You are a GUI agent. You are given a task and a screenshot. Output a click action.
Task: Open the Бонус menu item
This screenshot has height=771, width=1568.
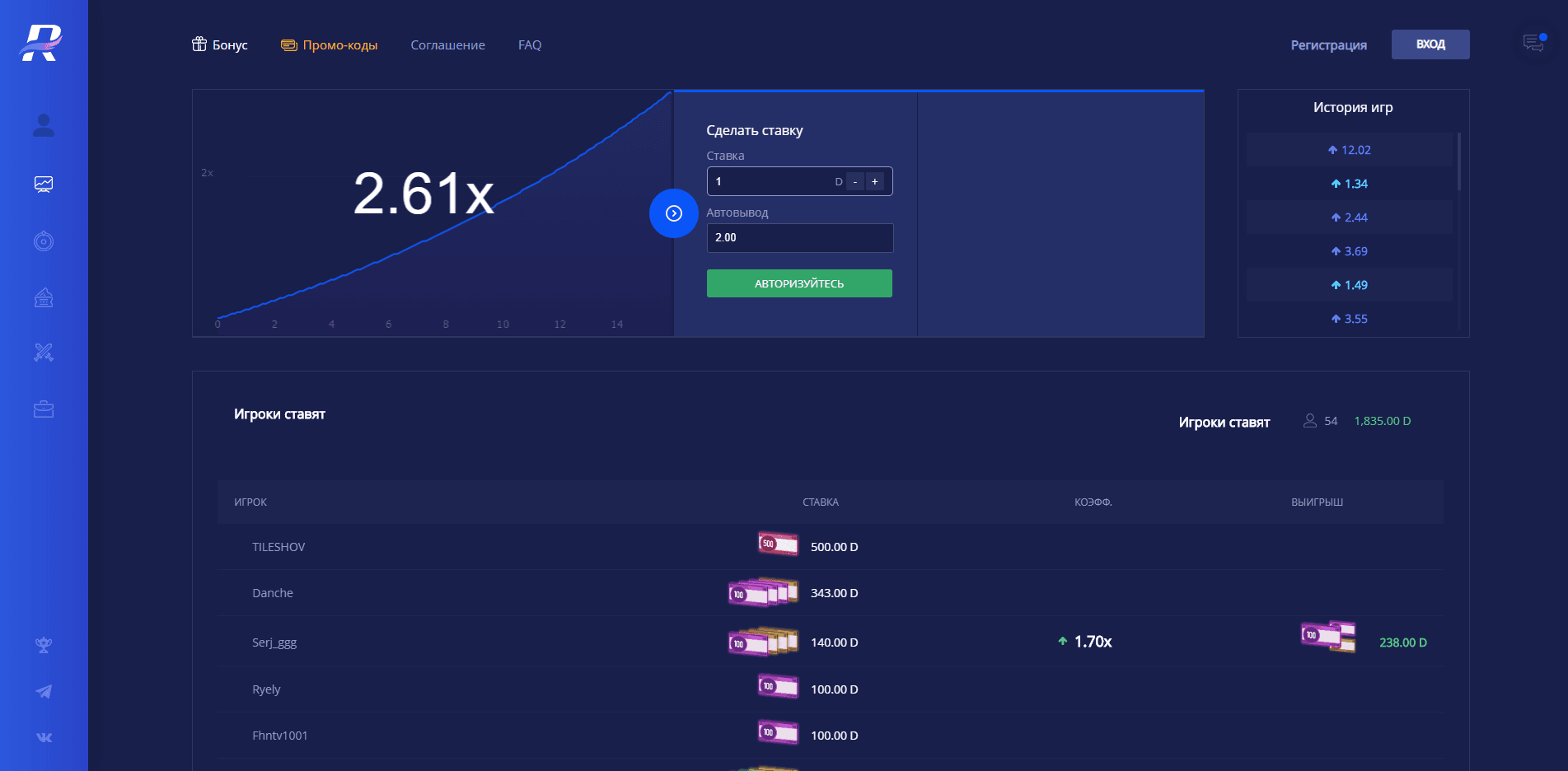220,44
